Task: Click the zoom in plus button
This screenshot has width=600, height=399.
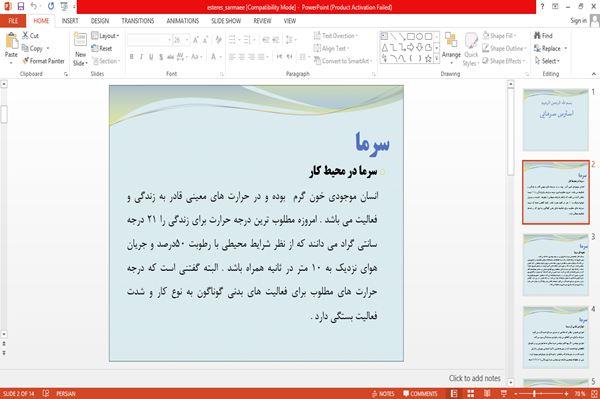Action: 566,394
